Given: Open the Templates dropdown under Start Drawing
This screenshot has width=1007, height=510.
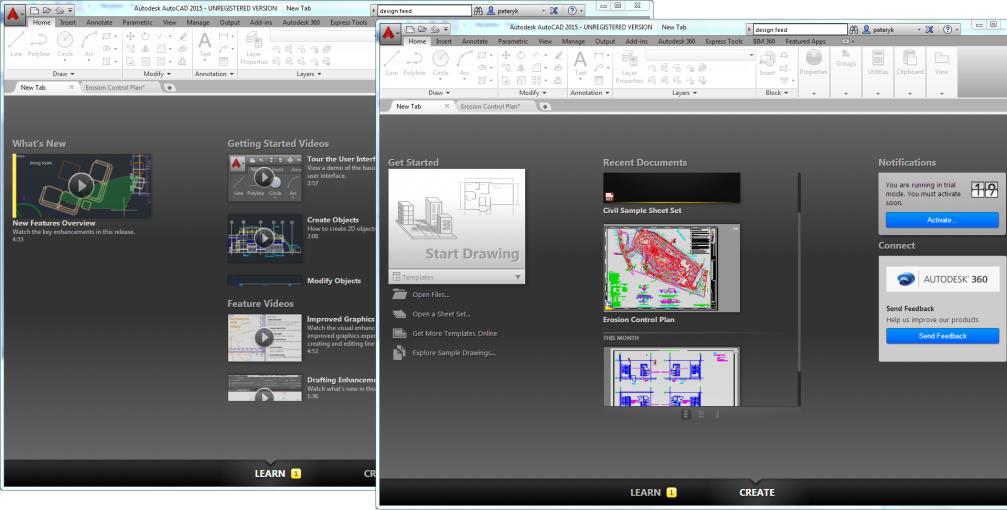Looking at the screenshot, I should click(457, 277).
